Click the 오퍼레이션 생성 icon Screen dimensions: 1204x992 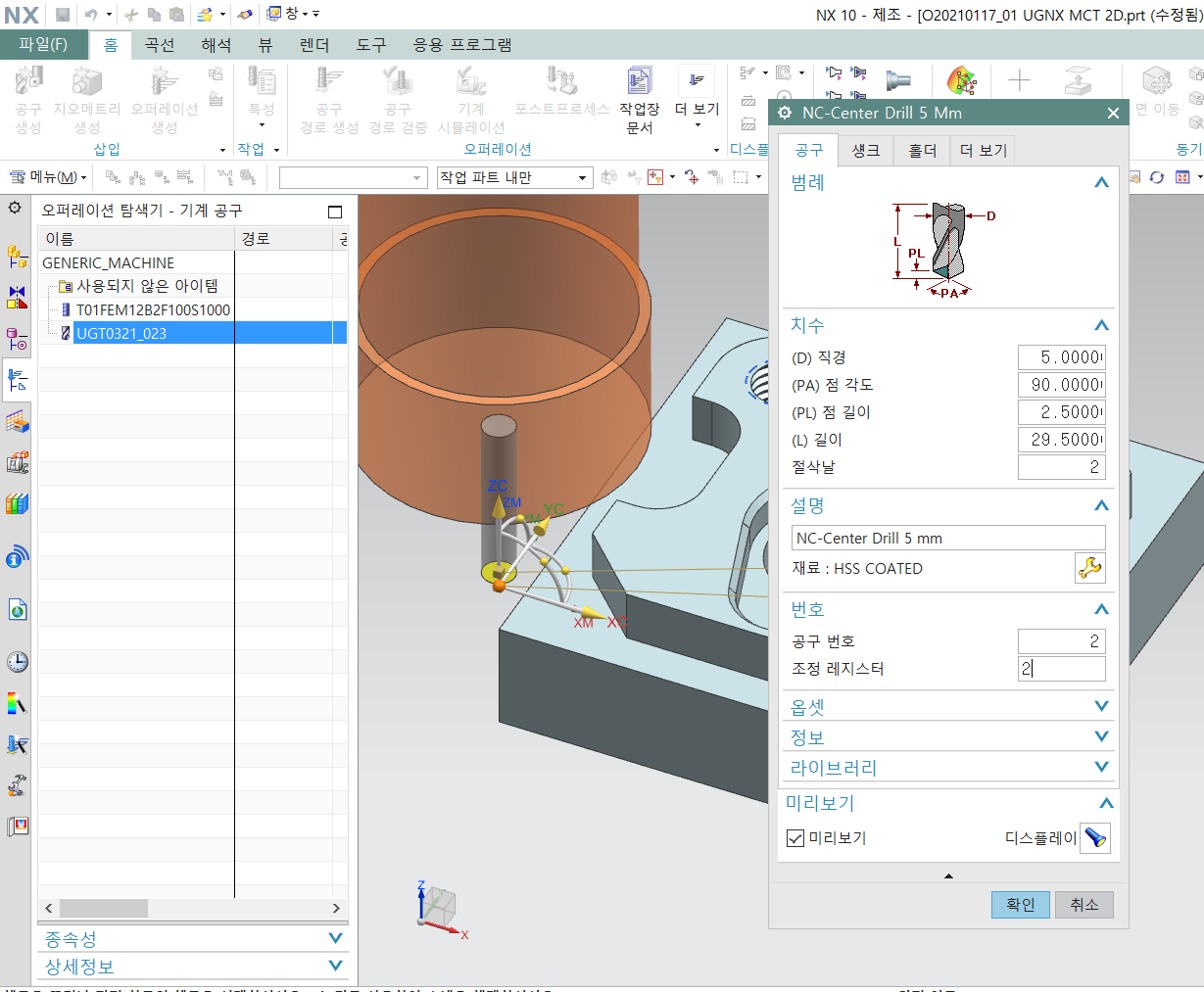coord(165,100)
